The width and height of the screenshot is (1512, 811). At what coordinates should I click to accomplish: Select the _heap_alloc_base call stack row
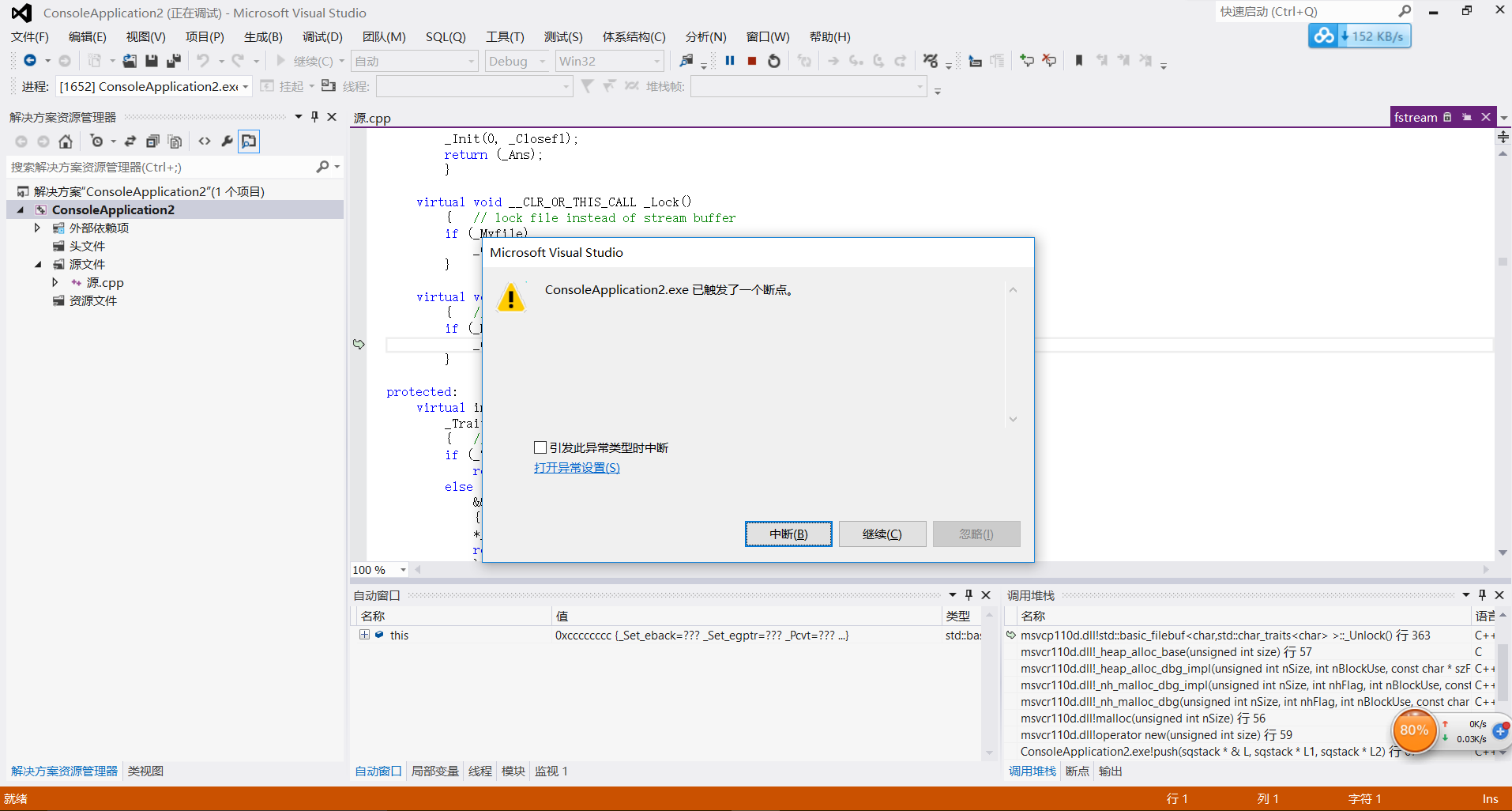(1165, 652)
